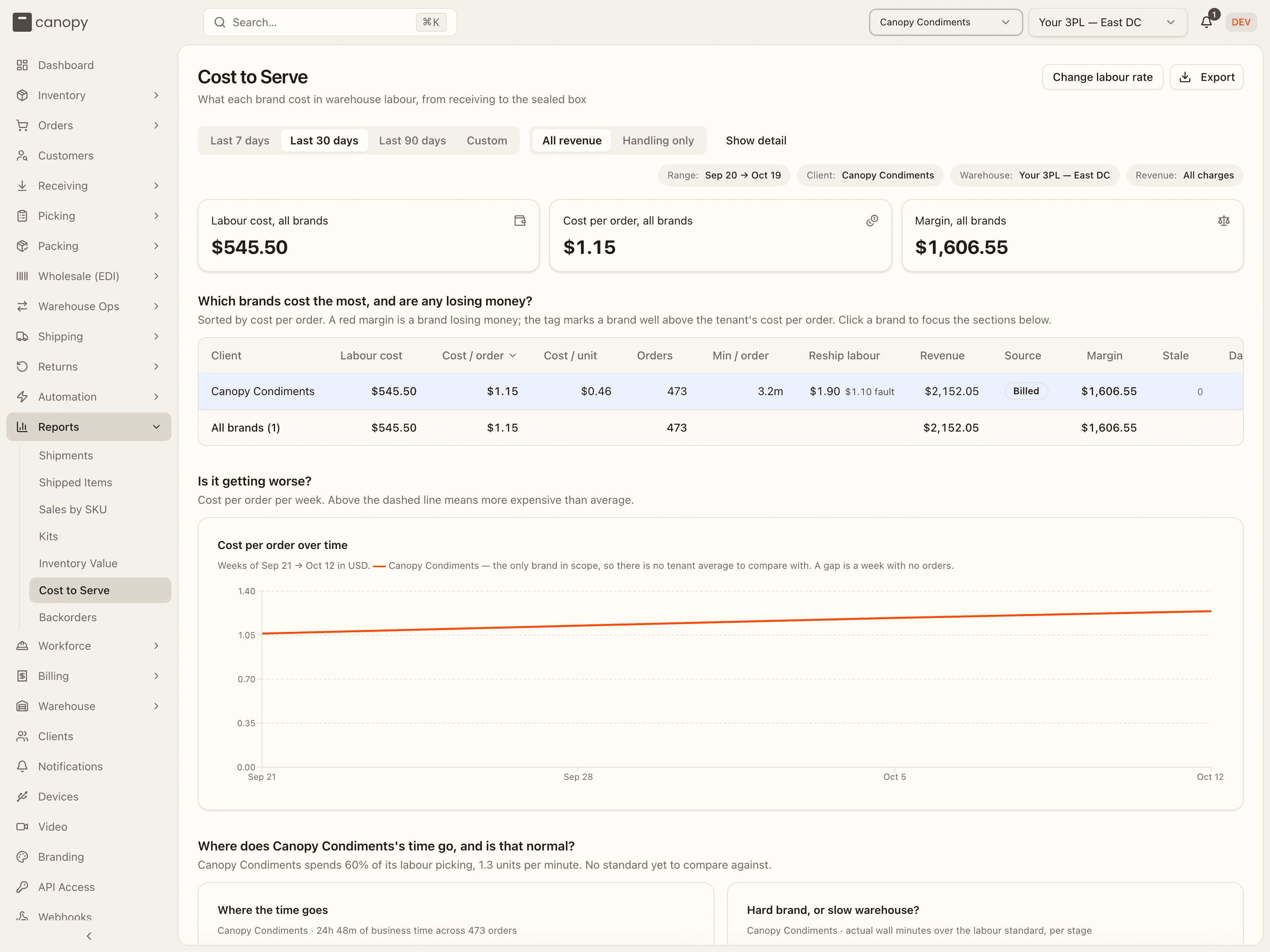Screen dimensions: 1270x952
Task: Expand the Orders menu chevron
Action: pyautogui.click(x=156, y=125)
